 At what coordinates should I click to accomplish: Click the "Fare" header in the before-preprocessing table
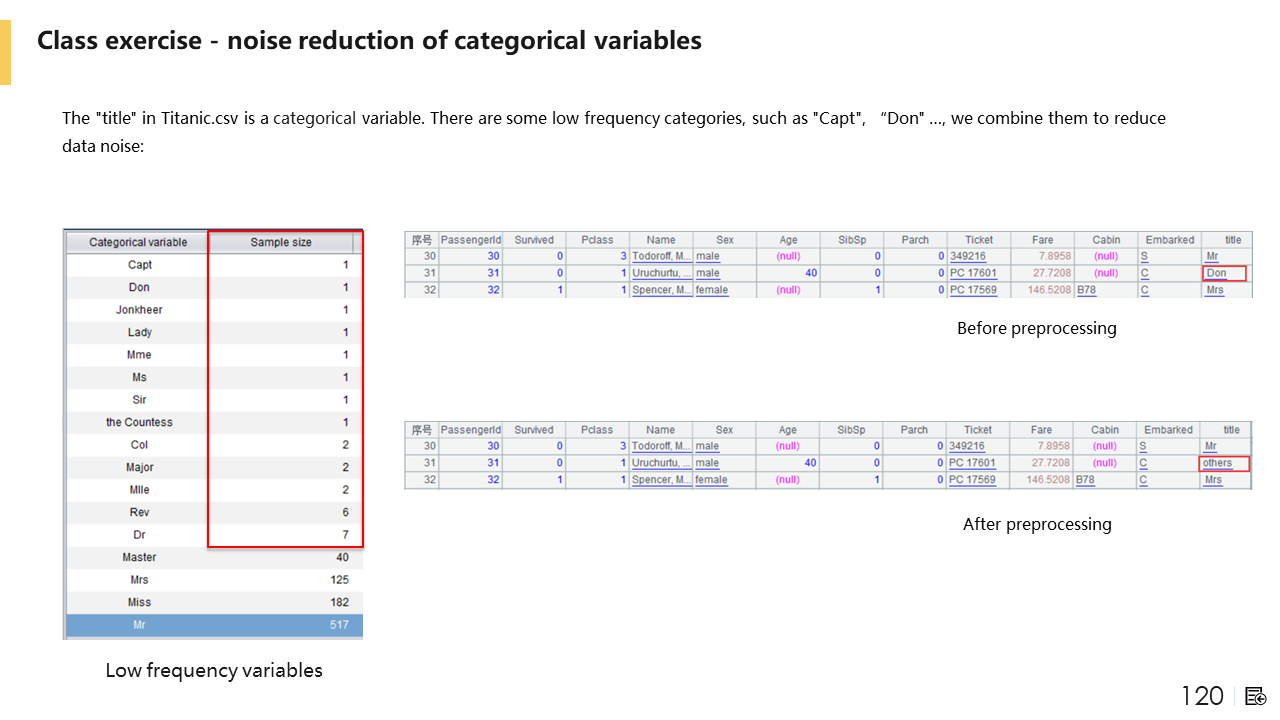pyautogui.click(x=1042, y=240)
